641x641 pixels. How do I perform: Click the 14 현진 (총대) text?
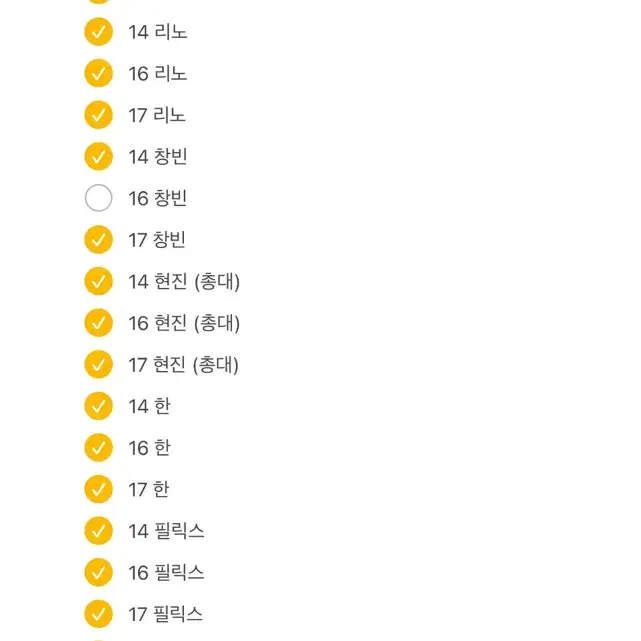184,282
